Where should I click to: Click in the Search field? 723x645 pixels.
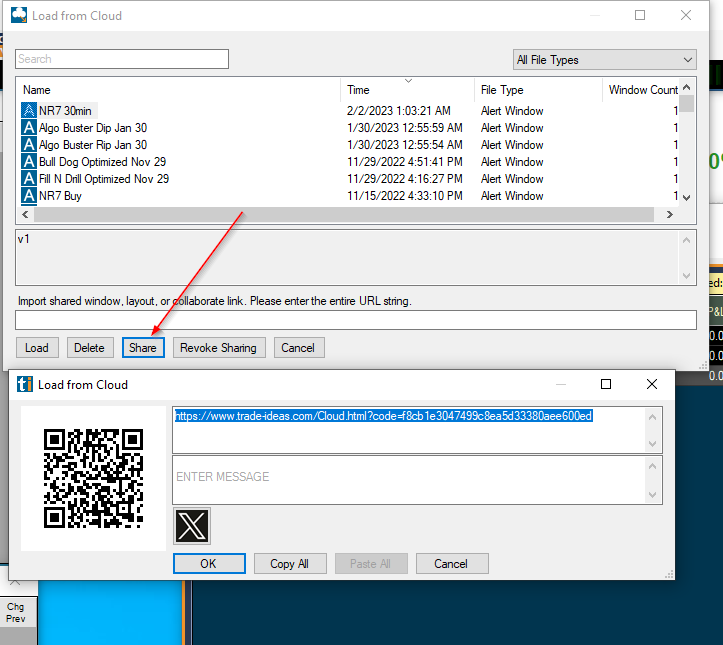(122, 59)
